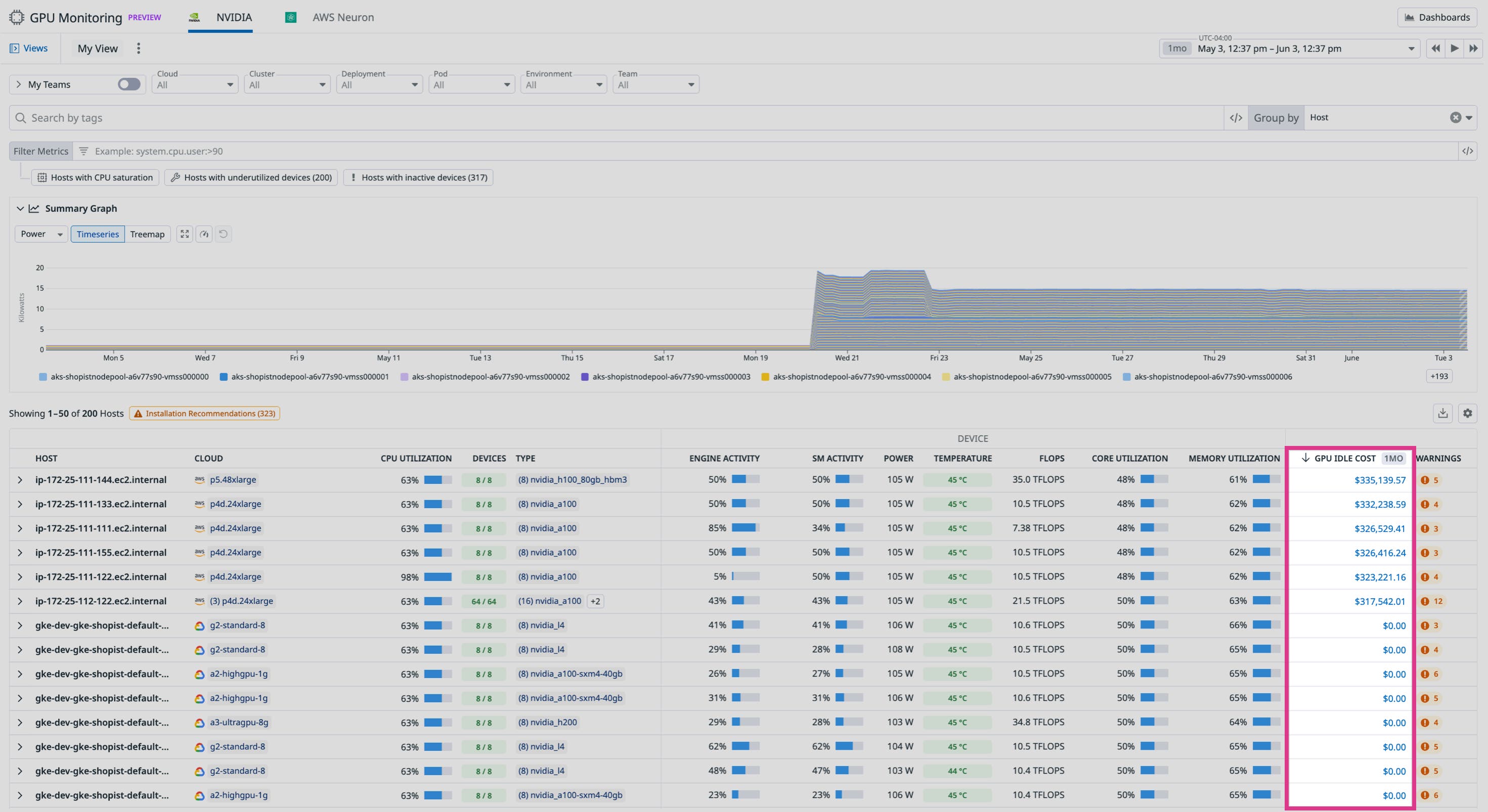
Task: Click the reset icon in Summary Graph toolbar
Action: 224,234
